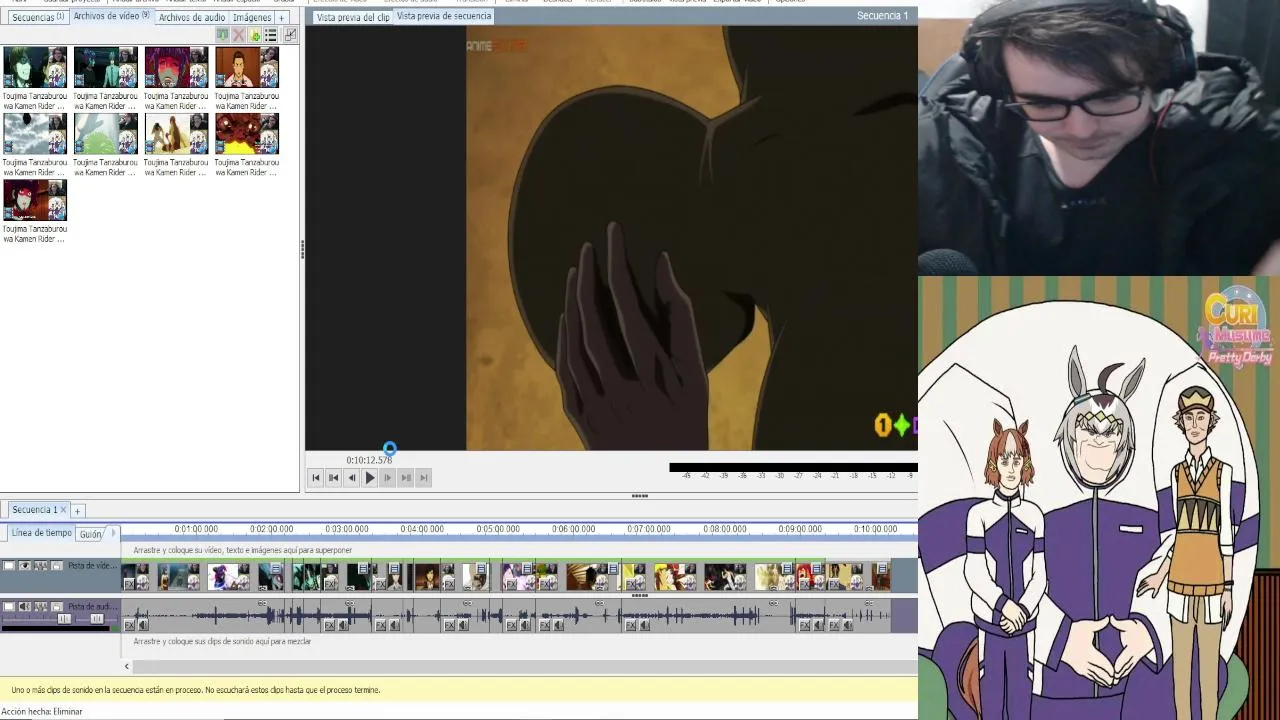Image resolution: width=1280 pixels, height=720 pixels.
Task: Expand the arrow next to the Guión tab
Action: point(113,533)
